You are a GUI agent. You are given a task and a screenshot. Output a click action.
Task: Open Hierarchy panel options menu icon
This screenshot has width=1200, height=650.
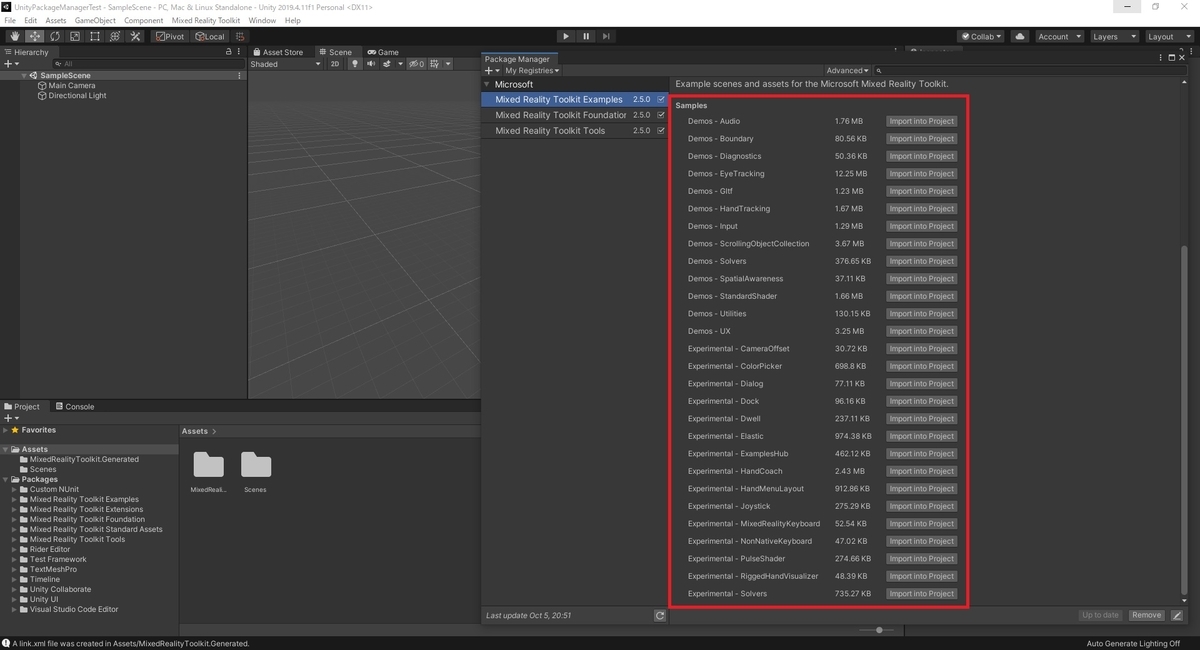(x=240, y=52)
